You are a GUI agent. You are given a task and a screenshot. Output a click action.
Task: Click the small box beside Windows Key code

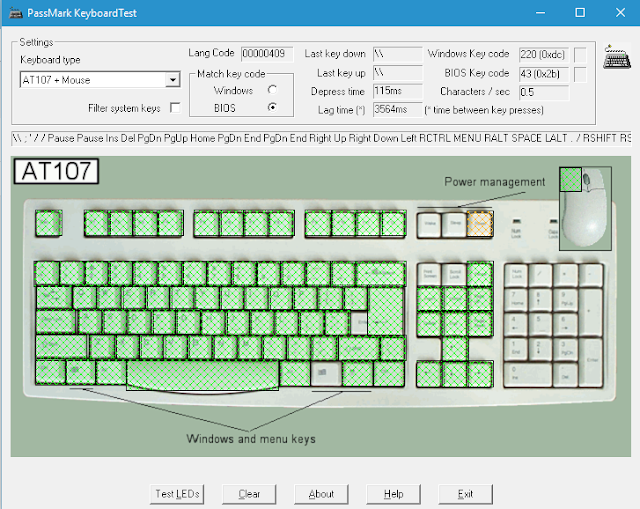click(580, 54)
